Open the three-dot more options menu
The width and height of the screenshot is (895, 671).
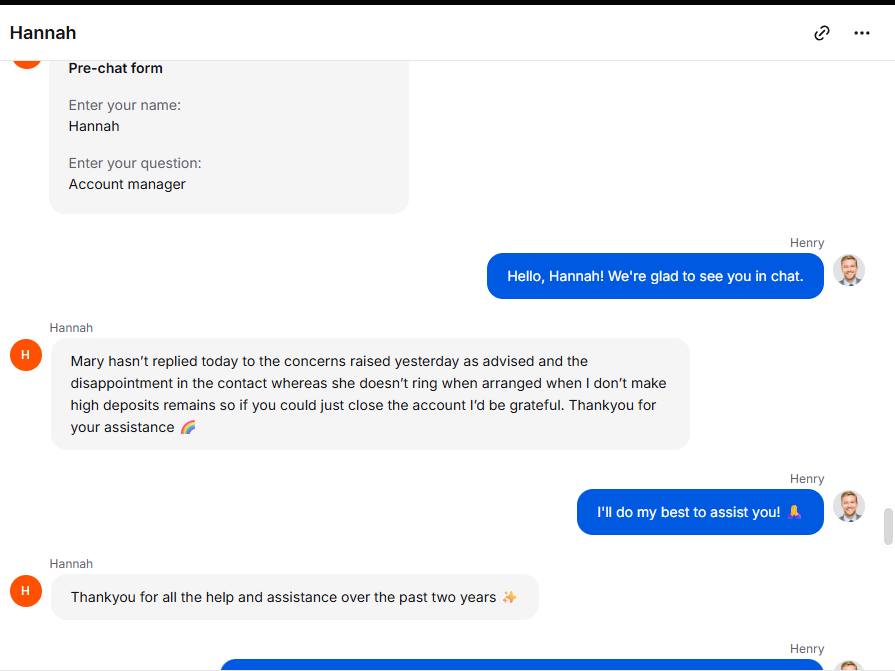pyautogui.click(x=862, y=33)
